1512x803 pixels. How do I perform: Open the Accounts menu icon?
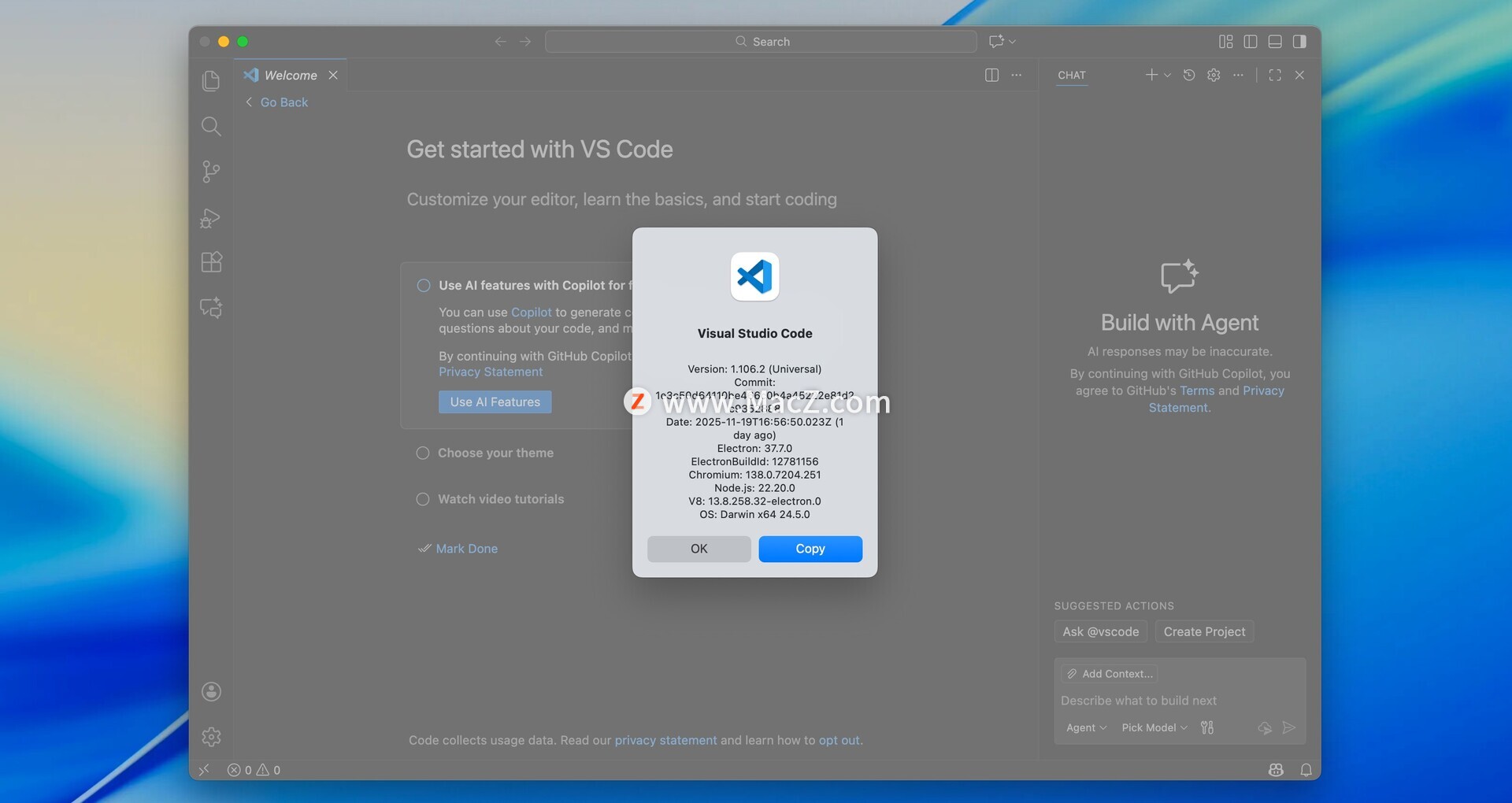211,691
